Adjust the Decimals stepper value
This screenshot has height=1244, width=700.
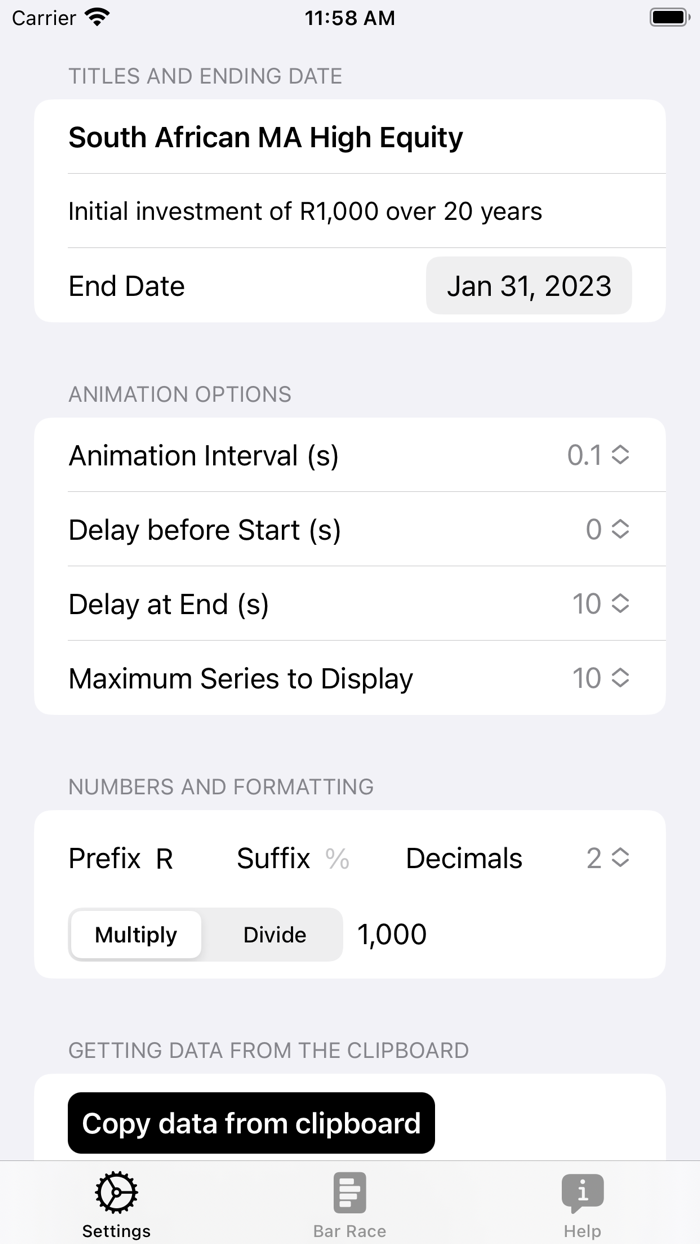pyautogui.click(x=607, y=858)
